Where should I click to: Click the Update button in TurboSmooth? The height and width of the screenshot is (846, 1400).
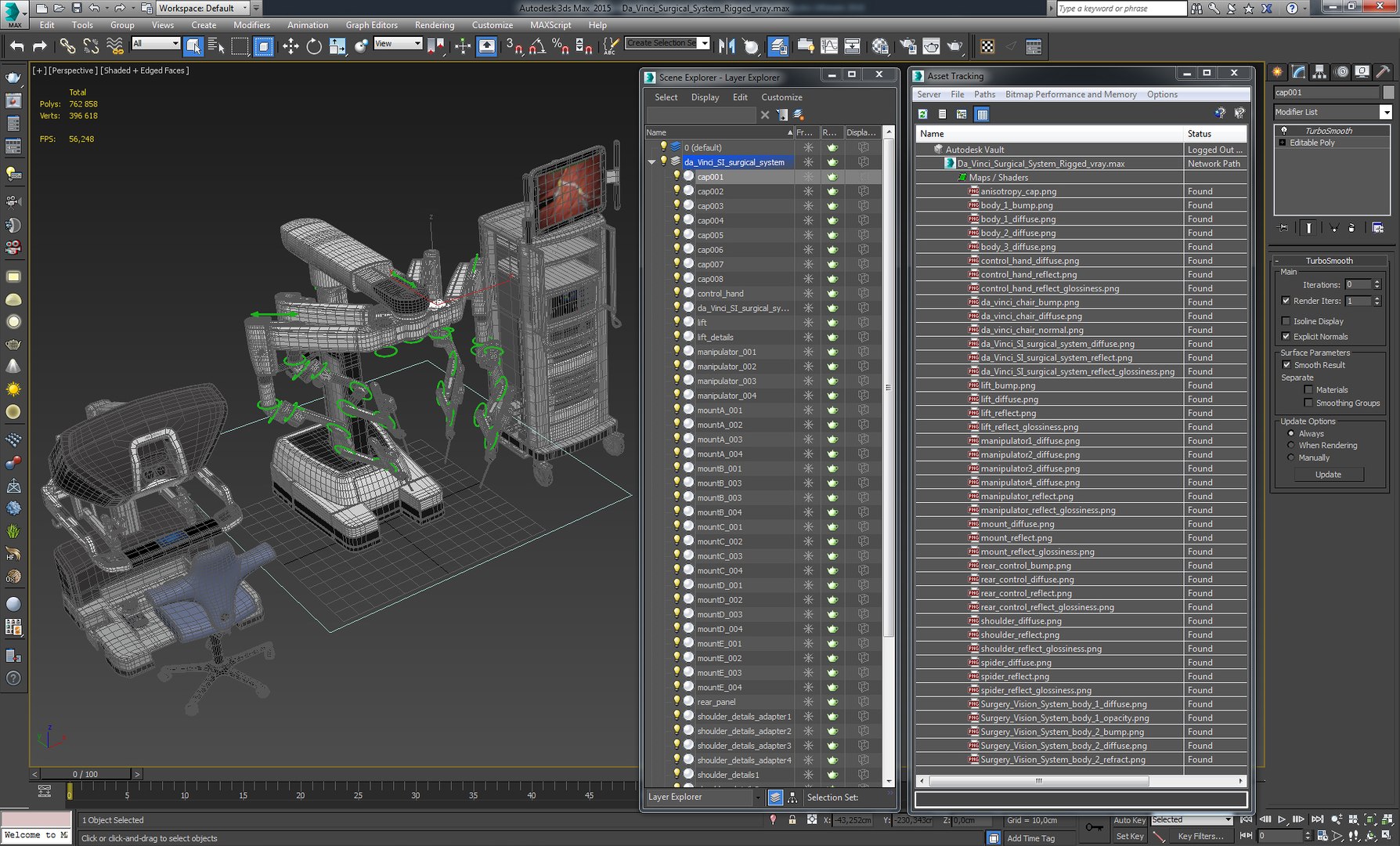pyautogui.click(x=1328, y=475)
